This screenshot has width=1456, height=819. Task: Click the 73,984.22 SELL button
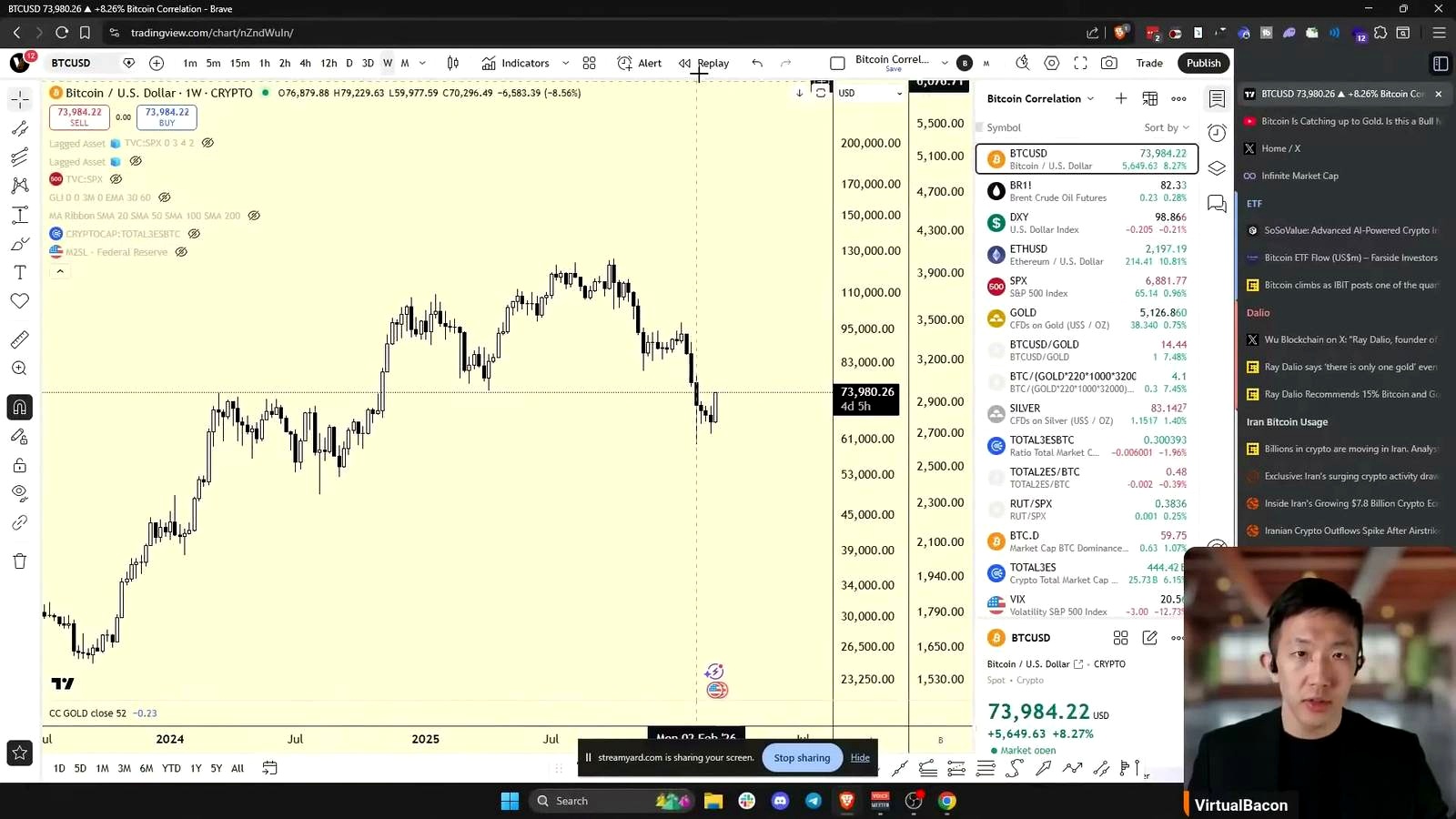coord(79,116)
